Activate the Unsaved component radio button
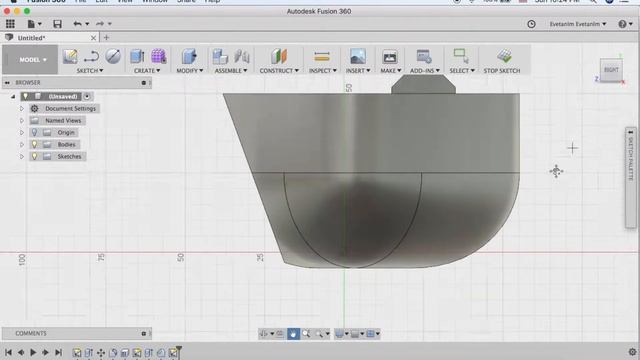 coord(87,97)
